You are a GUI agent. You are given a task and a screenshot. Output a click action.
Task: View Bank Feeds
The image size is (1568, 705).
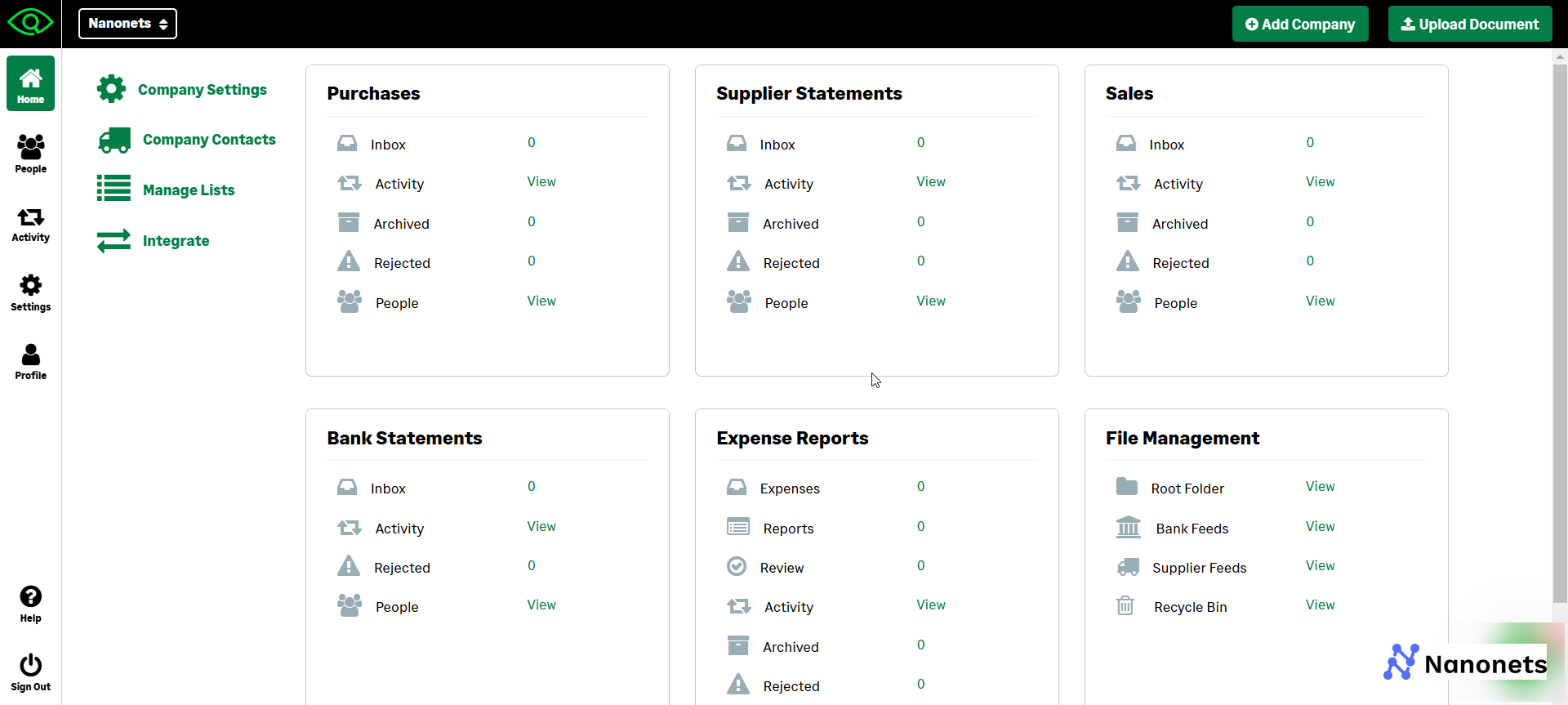point(1321,526)
